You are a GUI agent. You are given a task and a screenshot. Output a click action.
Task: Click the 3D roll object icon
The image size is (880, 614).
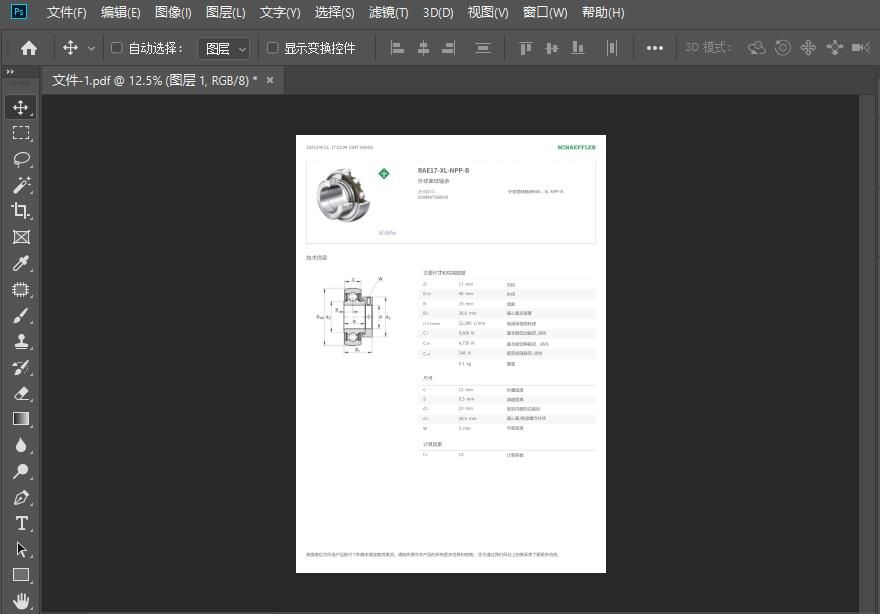click(x=782, y=48)
